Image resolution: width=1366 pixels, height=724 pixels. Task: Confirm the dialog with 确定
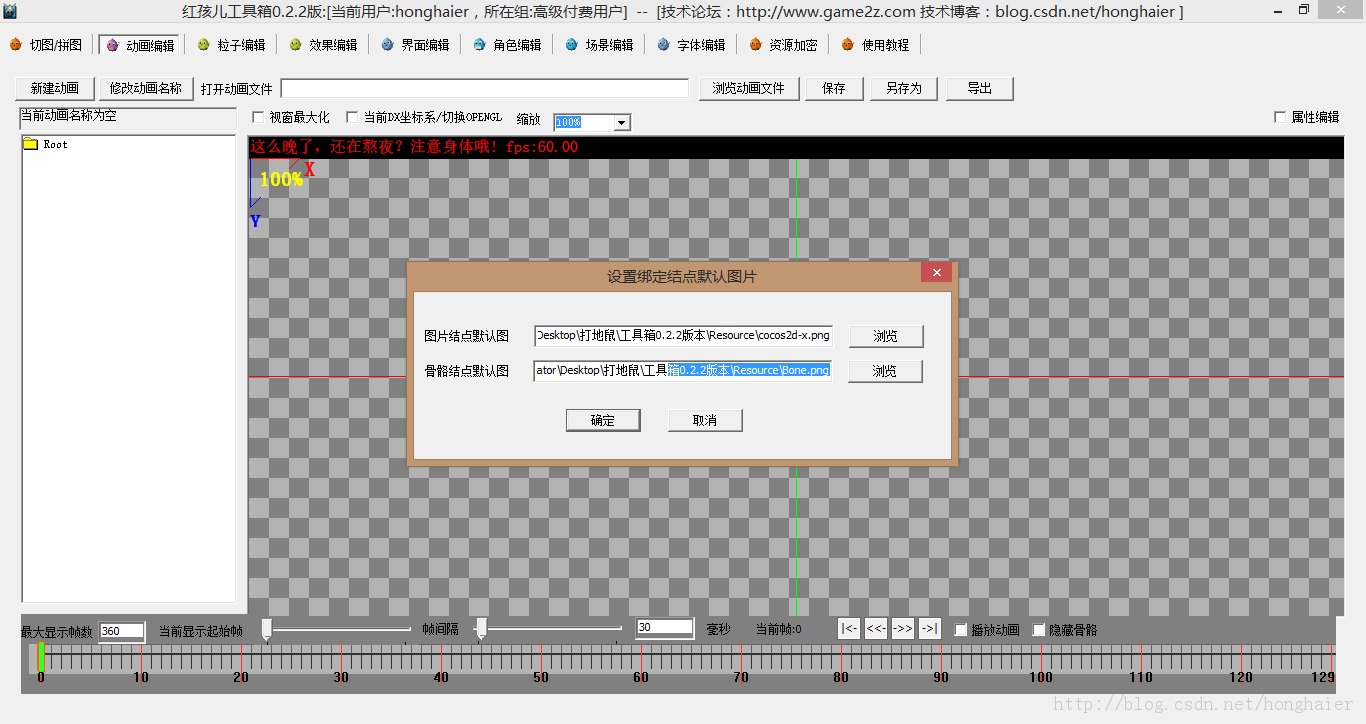[603, 420]
